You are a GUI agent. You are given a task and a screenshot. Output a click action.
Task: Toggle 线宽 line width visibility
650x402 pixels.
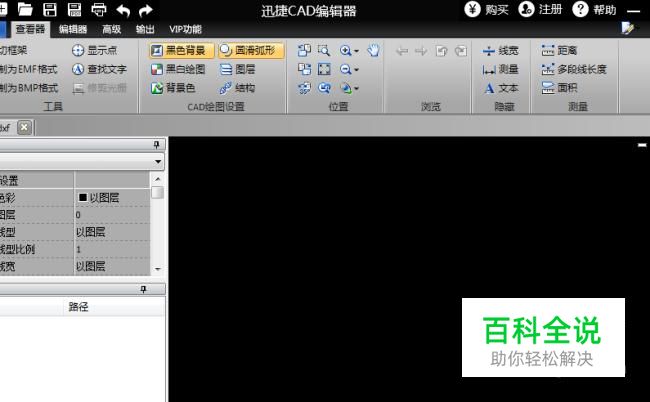tap(500, 51)
